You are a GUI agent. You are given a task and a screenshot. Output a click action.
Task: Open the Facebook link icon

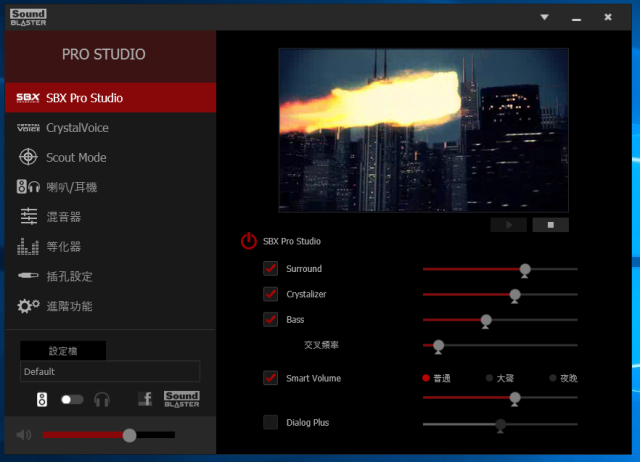[x=145, y=399]
